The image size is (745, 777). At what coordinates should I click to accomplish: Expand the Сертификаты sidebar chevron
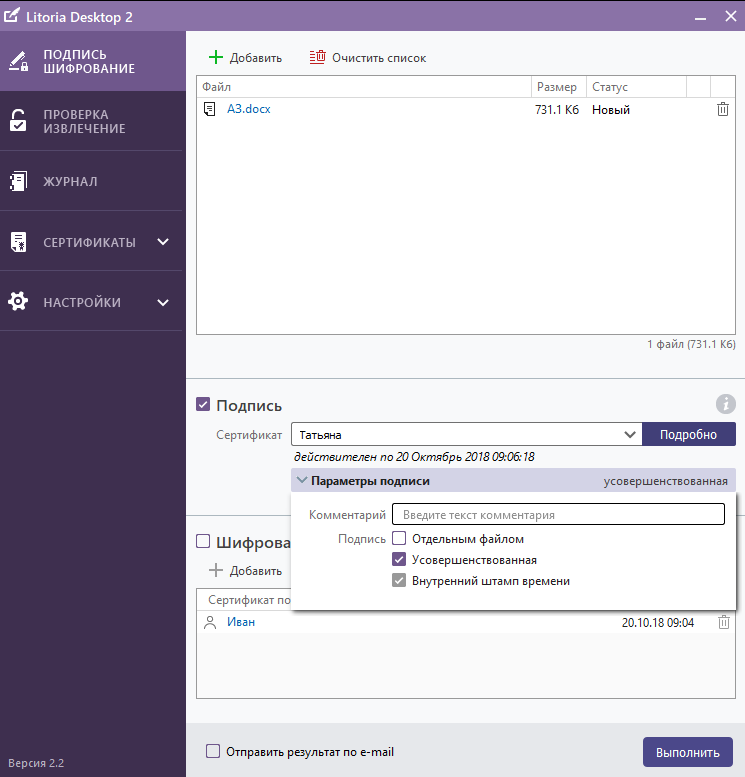(163, 242)
